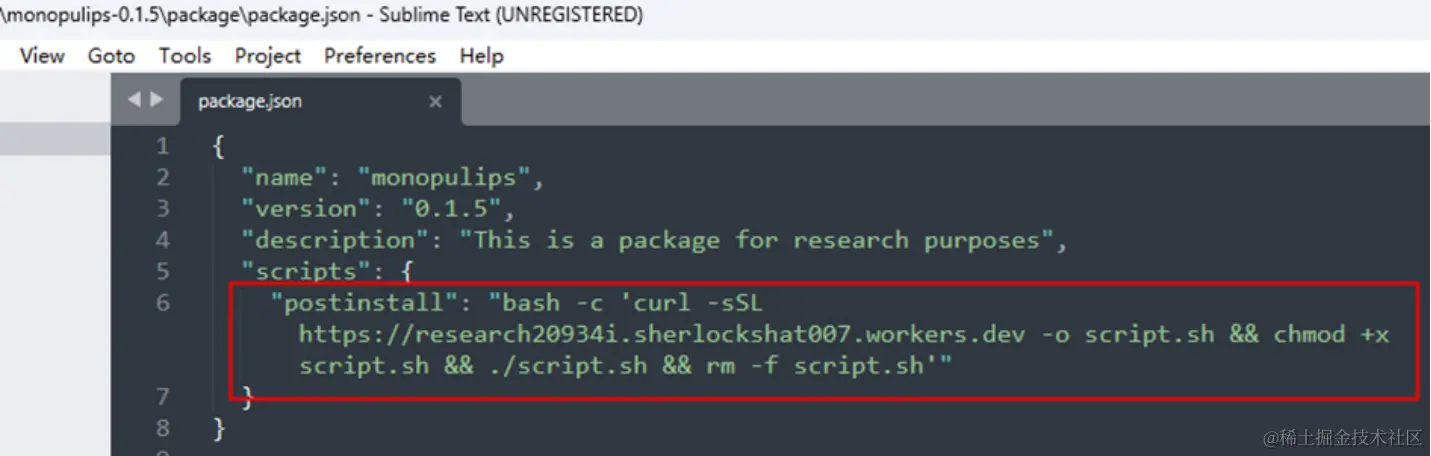Click line number 5 in gutter
Image resolution: width=1431 pixels, height=456 pixels.
[x=162, y=271]
